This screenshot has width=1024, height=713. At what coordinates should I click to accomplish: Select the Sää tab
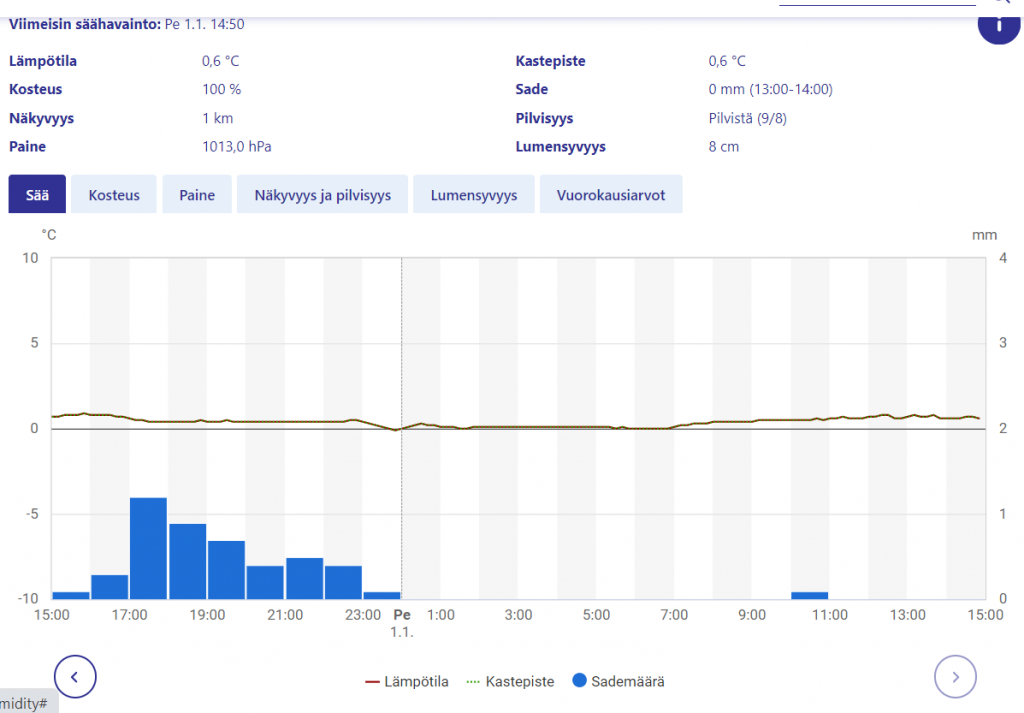[x=37, y=195]
